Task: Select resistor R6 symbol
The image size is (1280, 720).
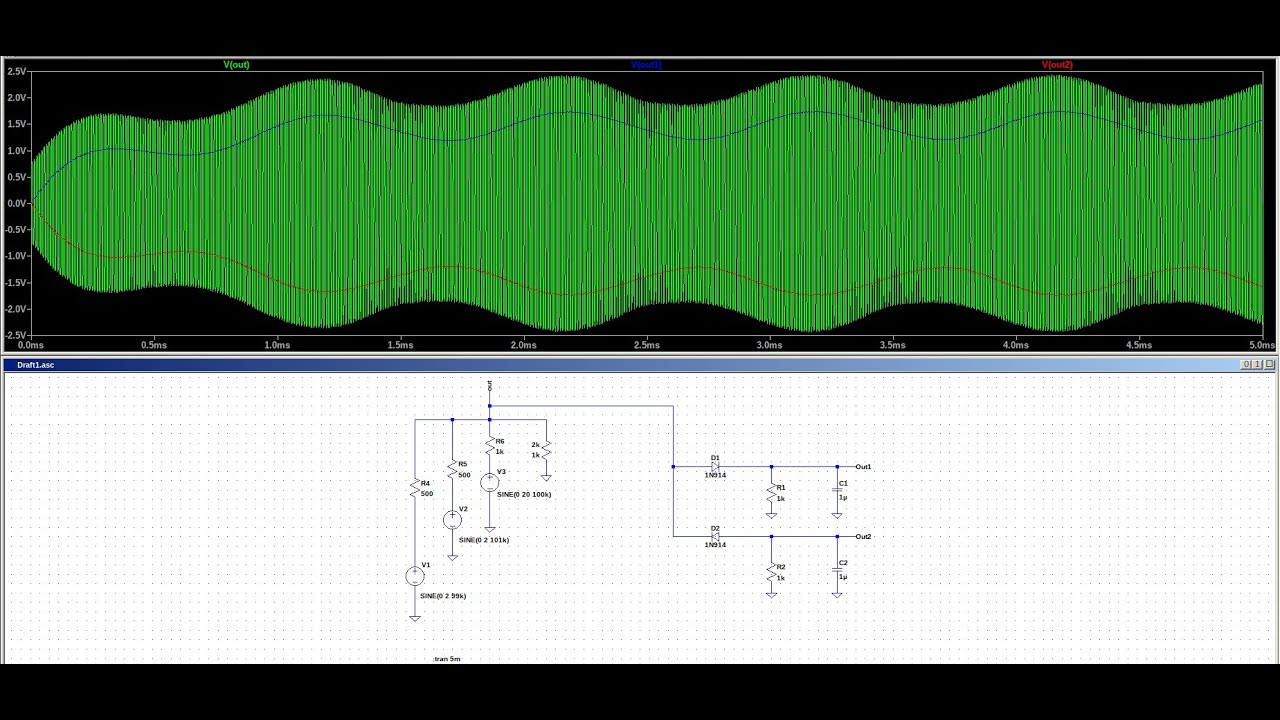Action: coord(489,445)
